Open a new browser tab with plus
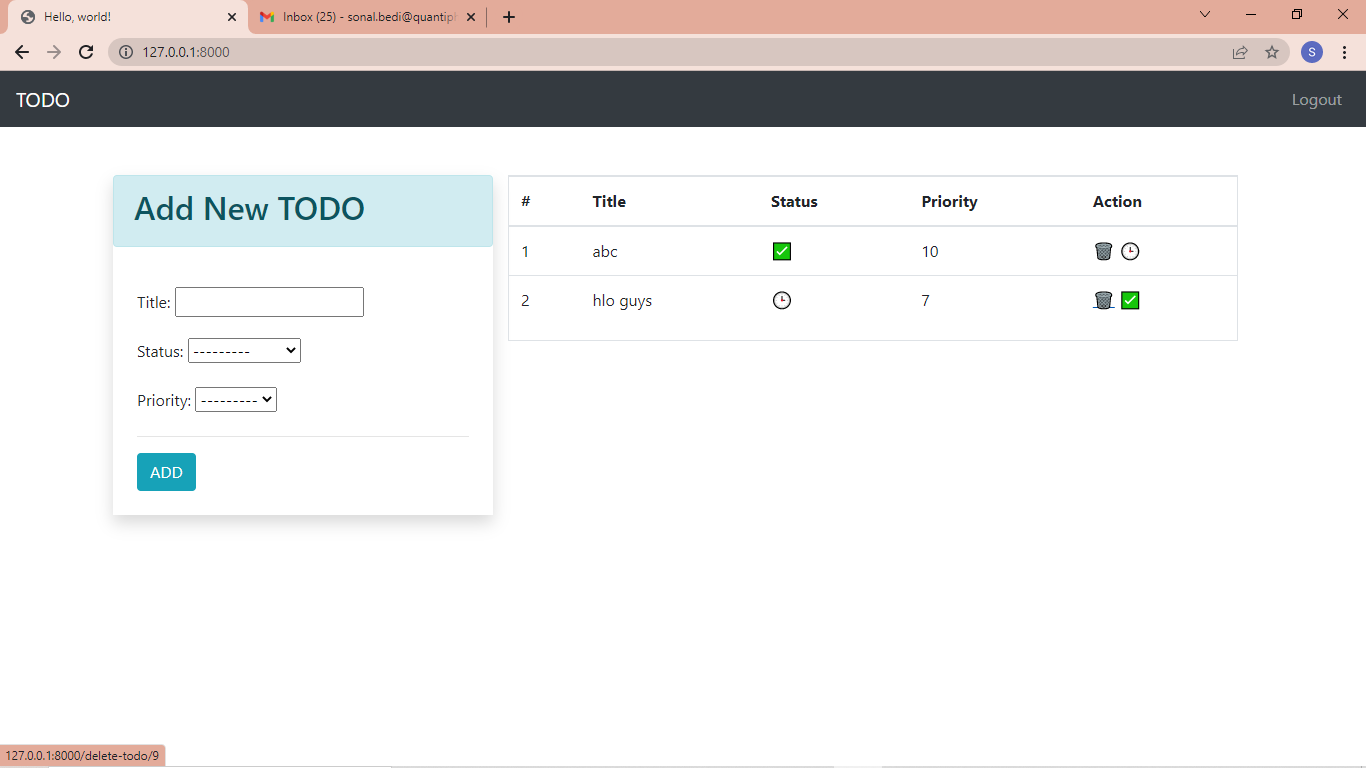This screenshot has height=768, width=1366. point(509,17)
